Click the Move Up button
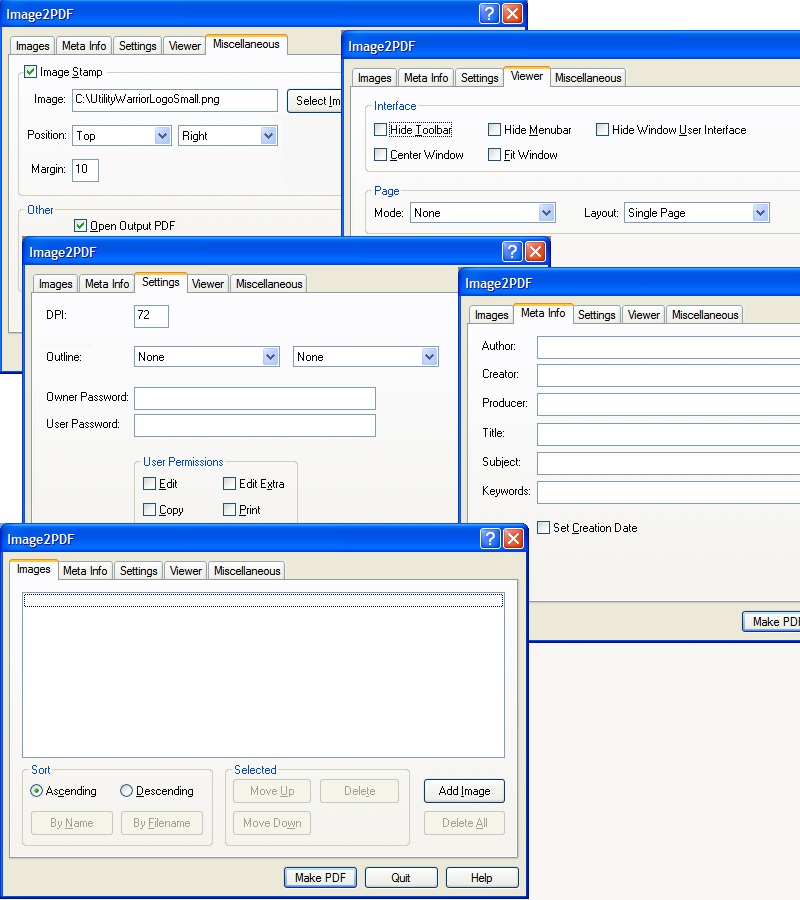This screenshot has height=900, width=800. [x=272, y=791]
